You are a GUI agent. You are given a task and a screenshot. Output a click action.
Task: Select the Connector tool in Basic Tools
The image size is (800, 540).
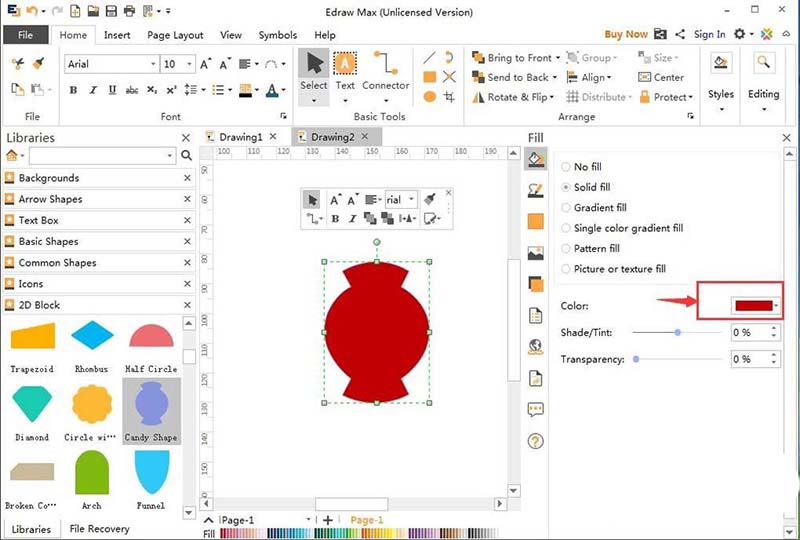point(386,68)
